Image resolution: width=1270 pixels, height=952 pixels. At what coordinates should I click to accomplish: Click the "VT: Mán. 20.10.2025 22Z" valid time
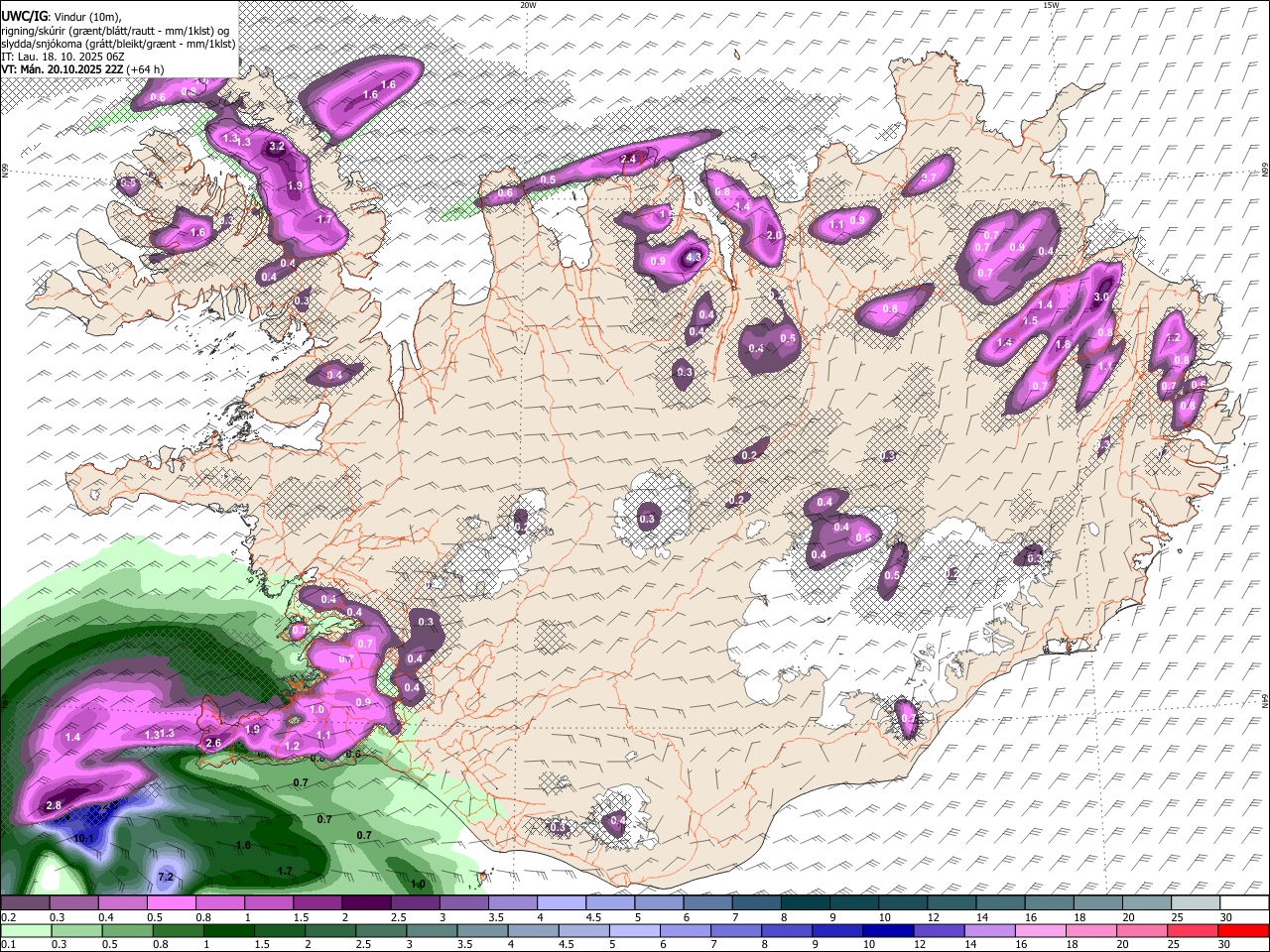click(63, 69)
